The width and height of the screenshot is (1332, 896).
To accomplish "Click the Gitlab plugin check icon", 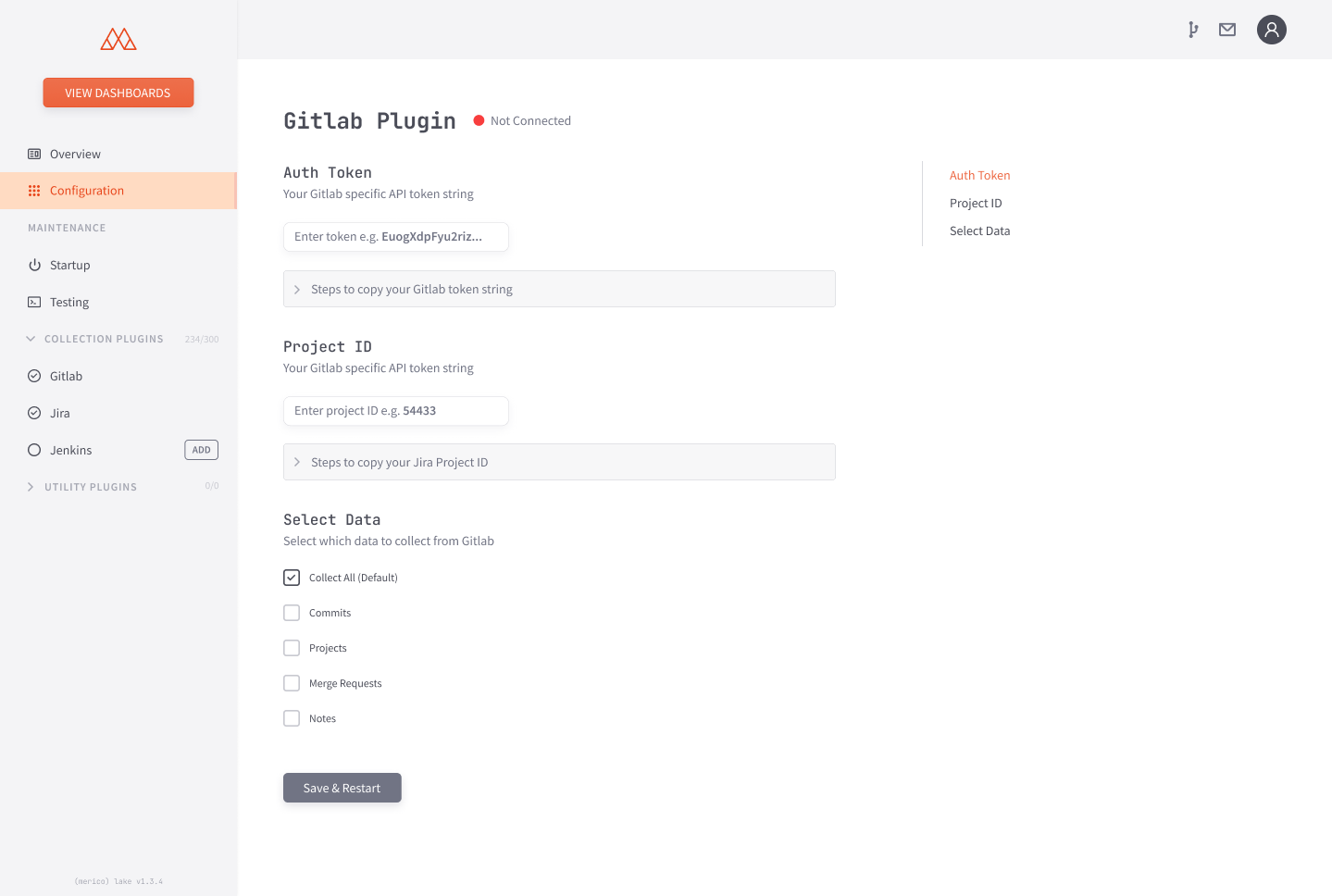I will click(33, 376).
